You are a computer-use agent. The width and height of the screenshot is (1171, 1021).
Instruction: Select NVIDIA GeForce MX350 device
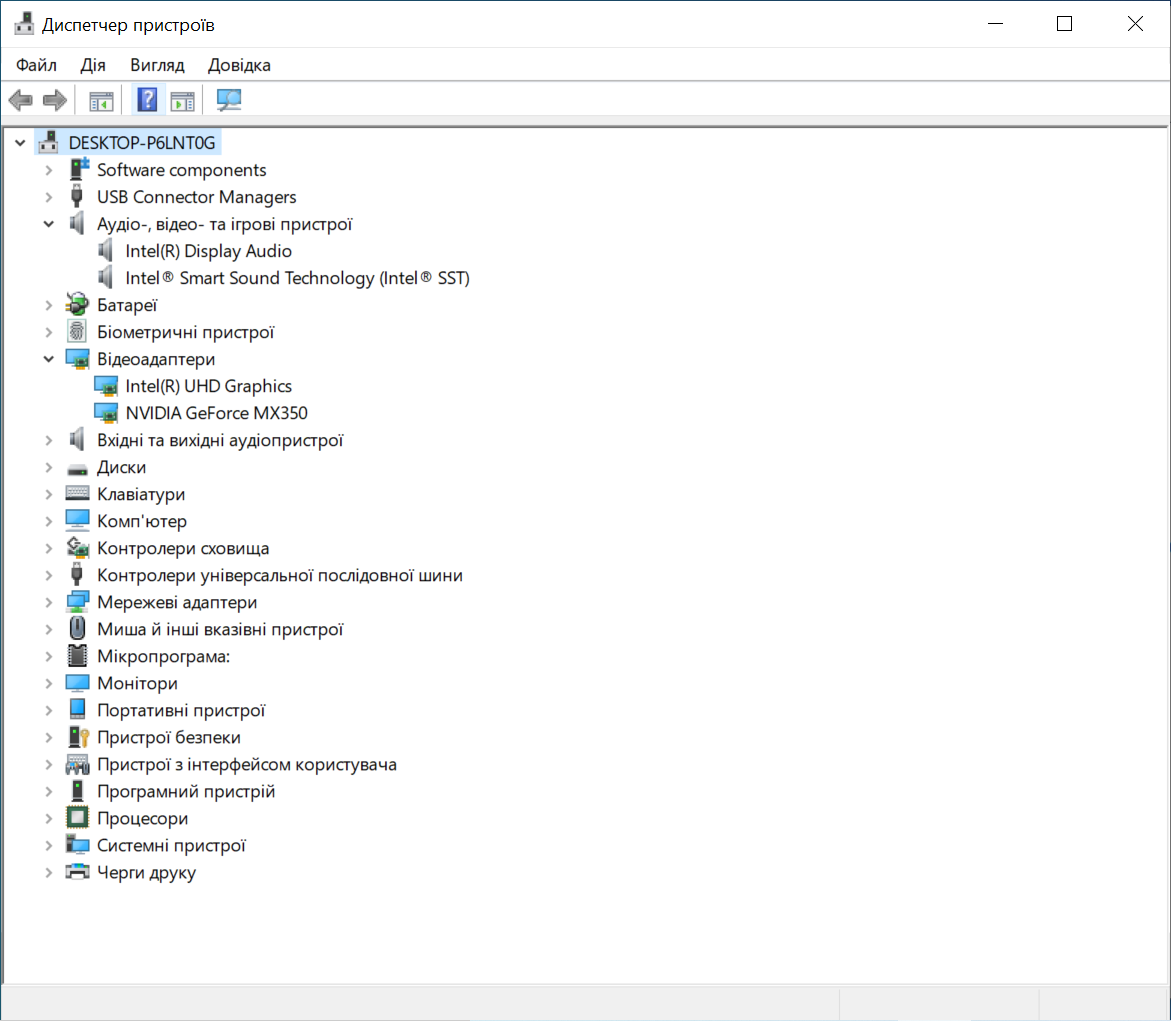[x=216, y=413]
